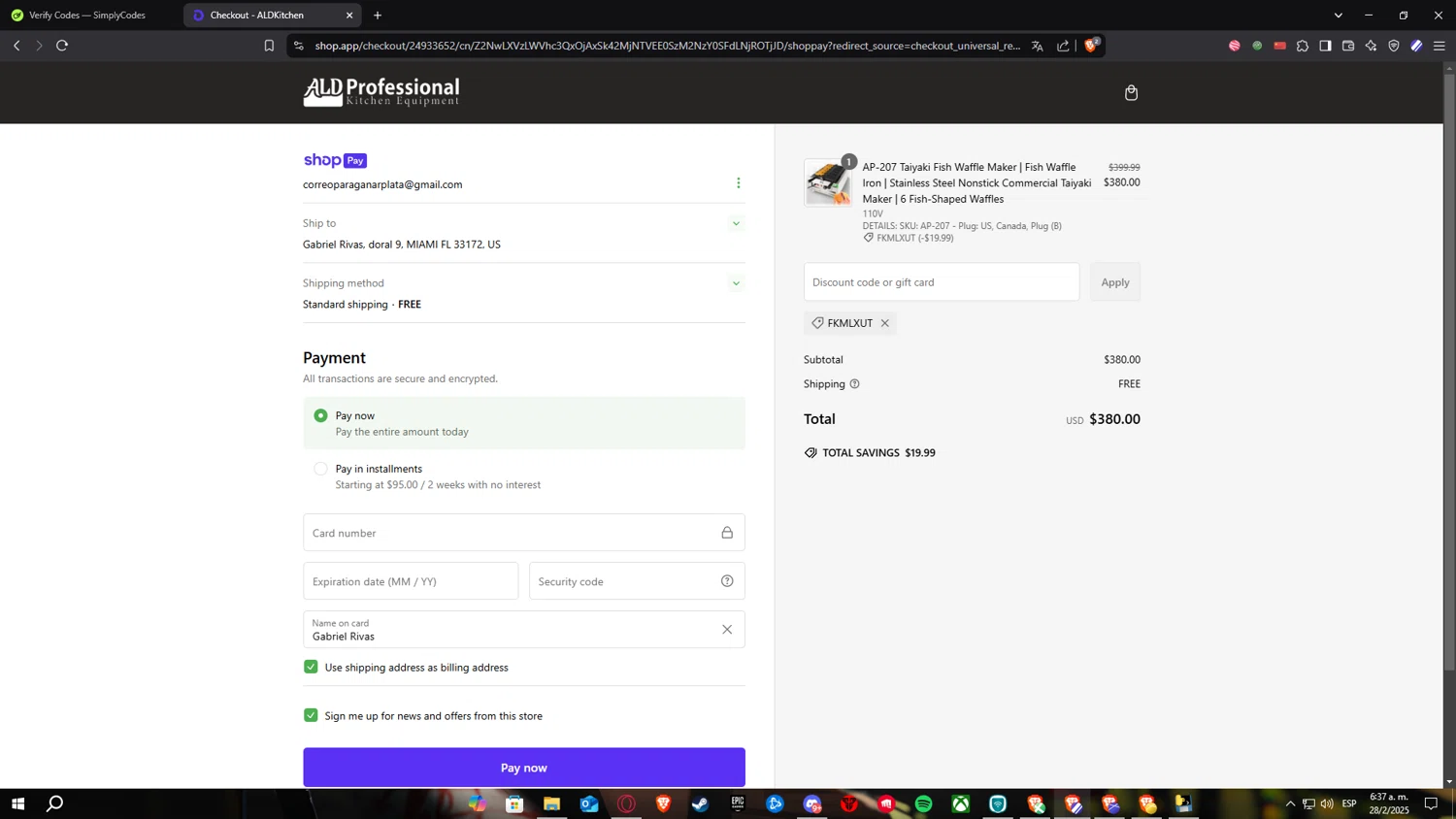The width and height of the screenshot is (1456, 819).
Task: Click the share page icon
Action: coord(1063,46)
